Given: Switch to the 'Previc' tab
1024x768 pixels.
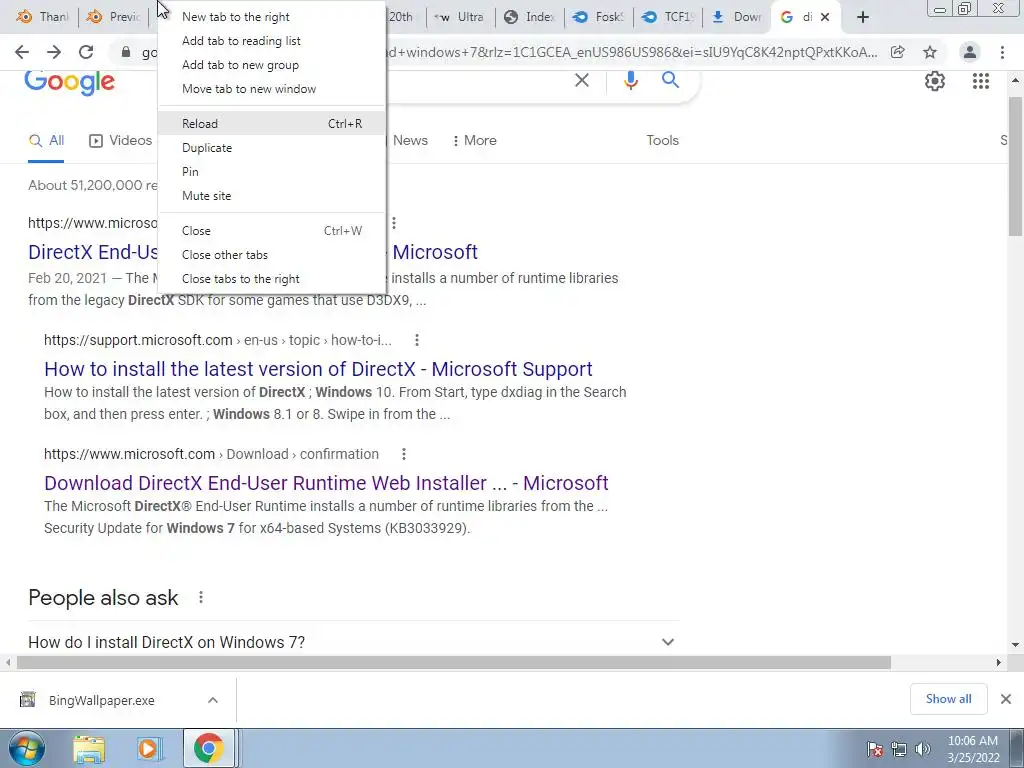Looking at the screenshot, I should (x=113, y=17).
